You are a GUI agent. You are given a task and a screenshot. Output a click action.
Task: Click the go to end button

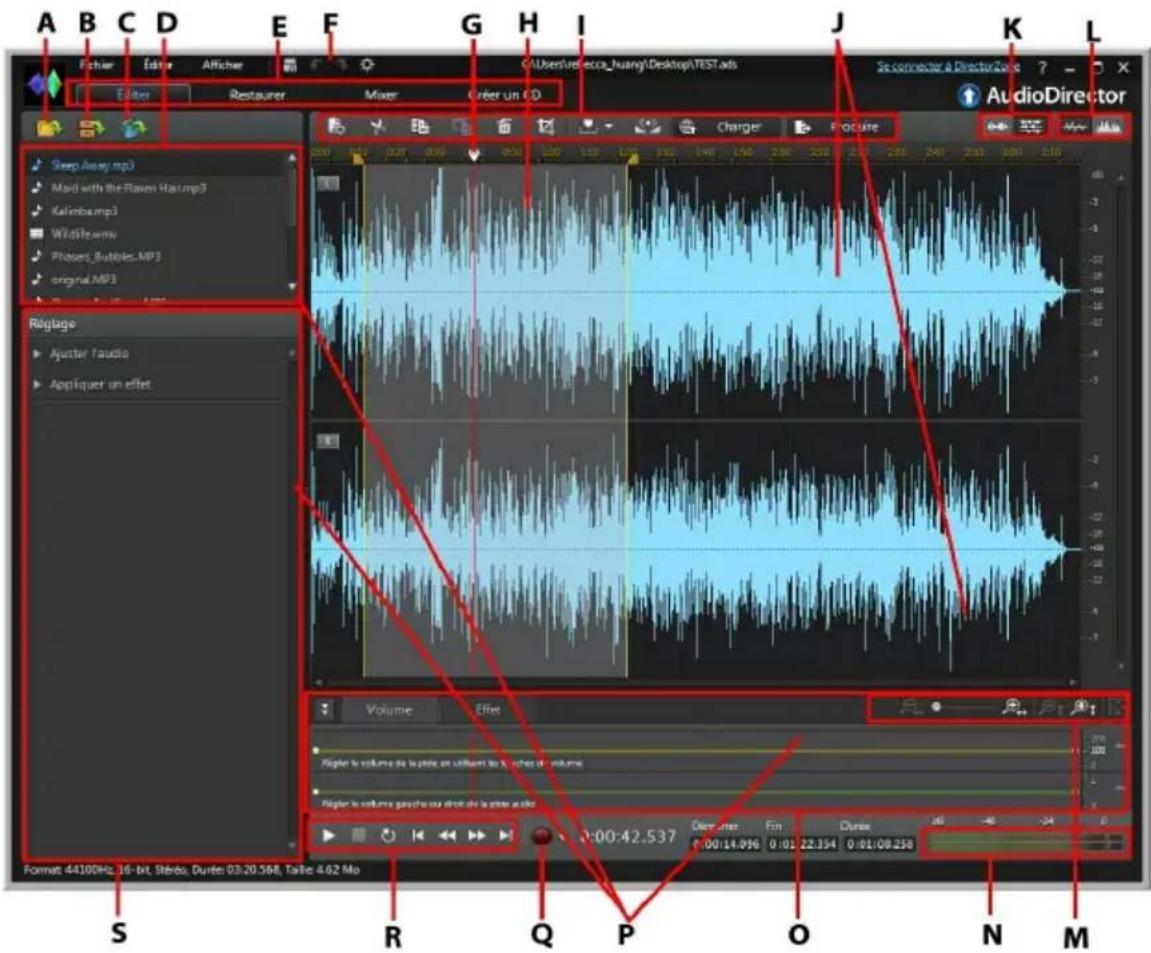coord(505,835)
